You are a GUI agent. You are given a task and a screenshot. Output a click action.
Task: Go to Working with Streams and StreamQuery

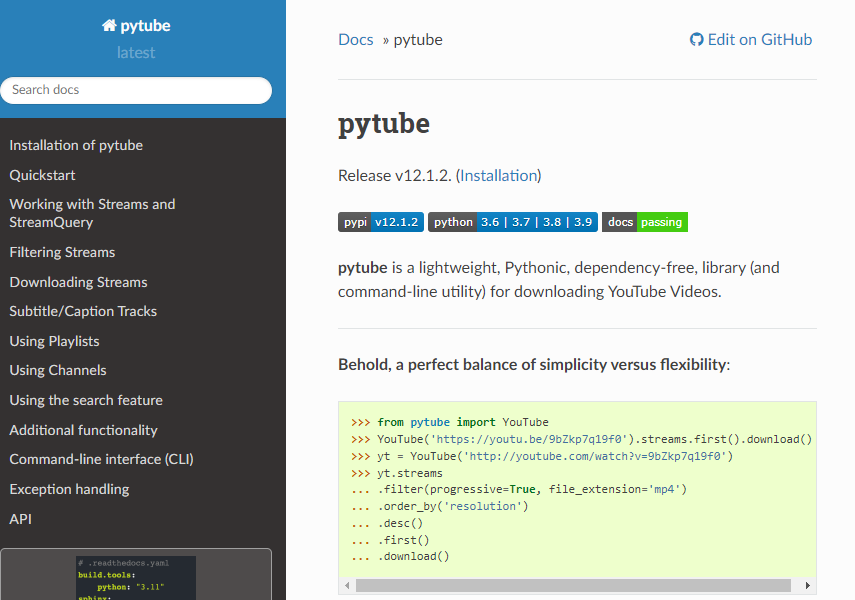tap(92, 213)
